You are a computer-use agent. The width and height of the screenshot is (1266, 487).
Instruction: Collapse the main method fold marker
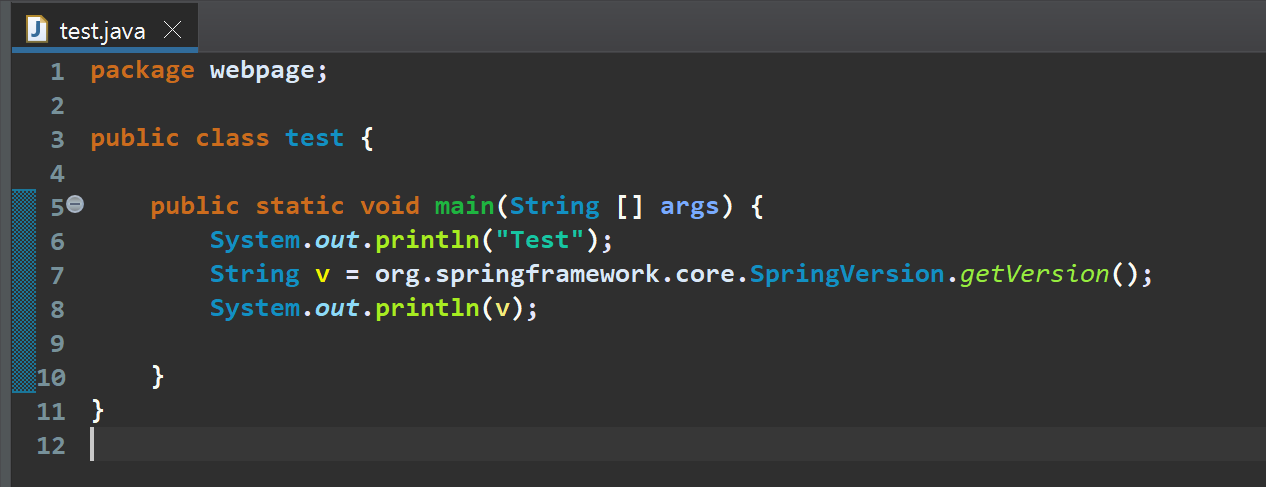point(75,205)
